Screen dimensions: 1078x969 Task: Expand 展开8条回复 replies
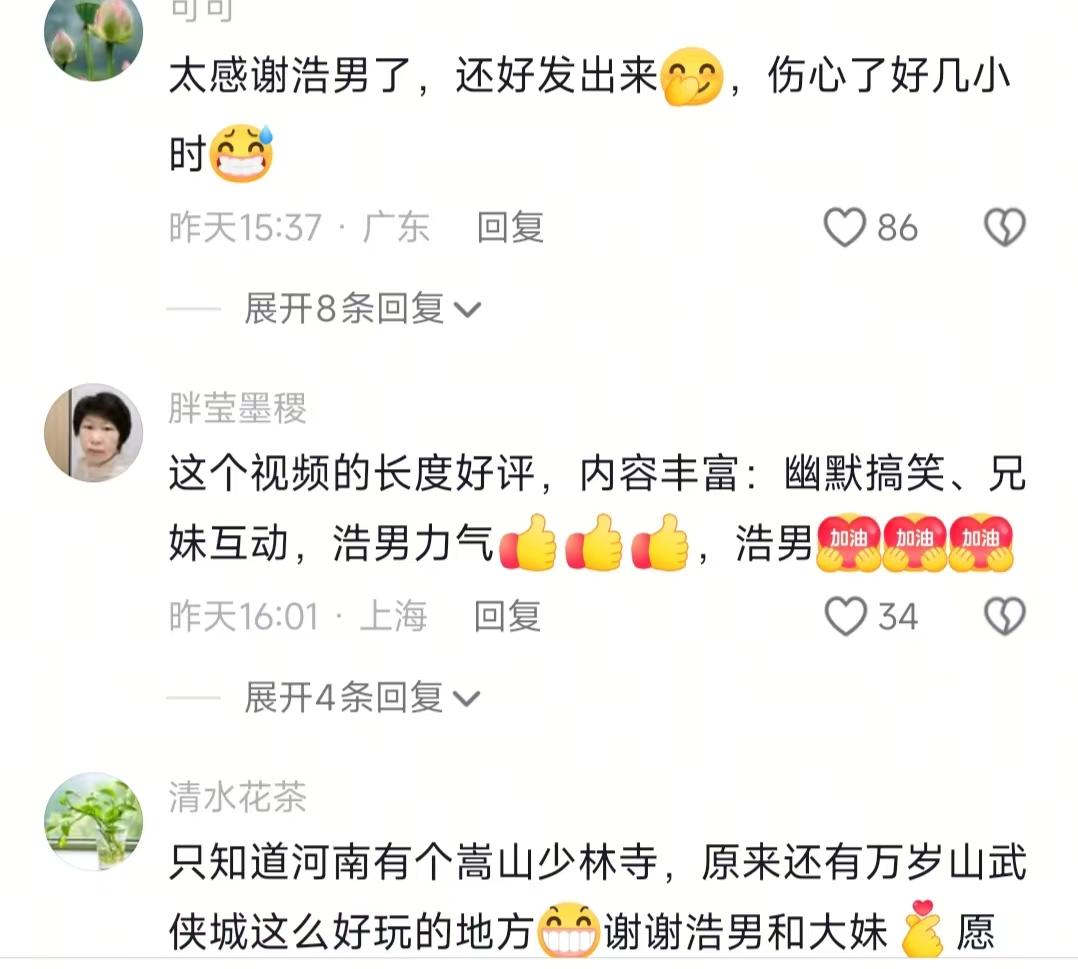(x=362, y=309)
